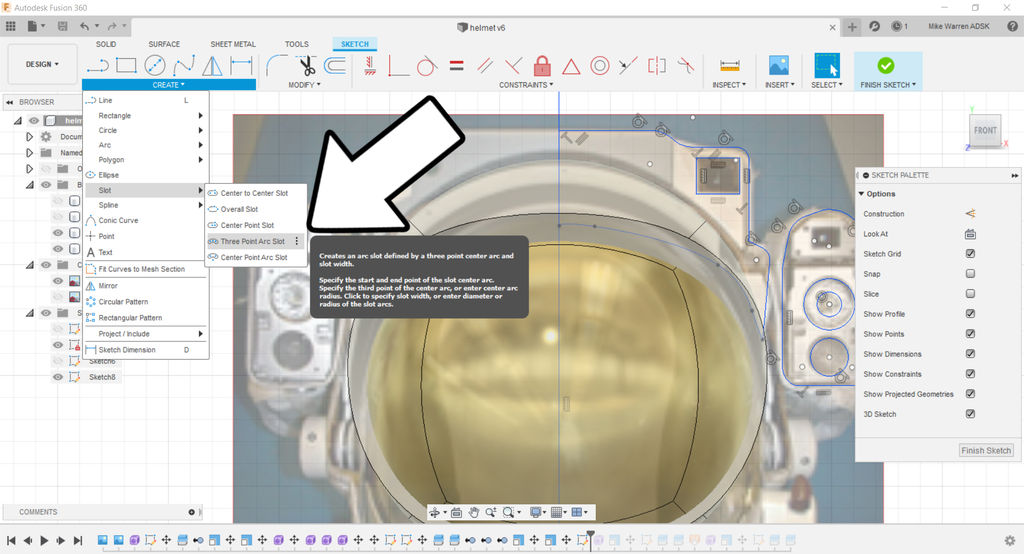Apply the Perpendicular constraint icon
The image size is (1024, 554).
(513, 65)
